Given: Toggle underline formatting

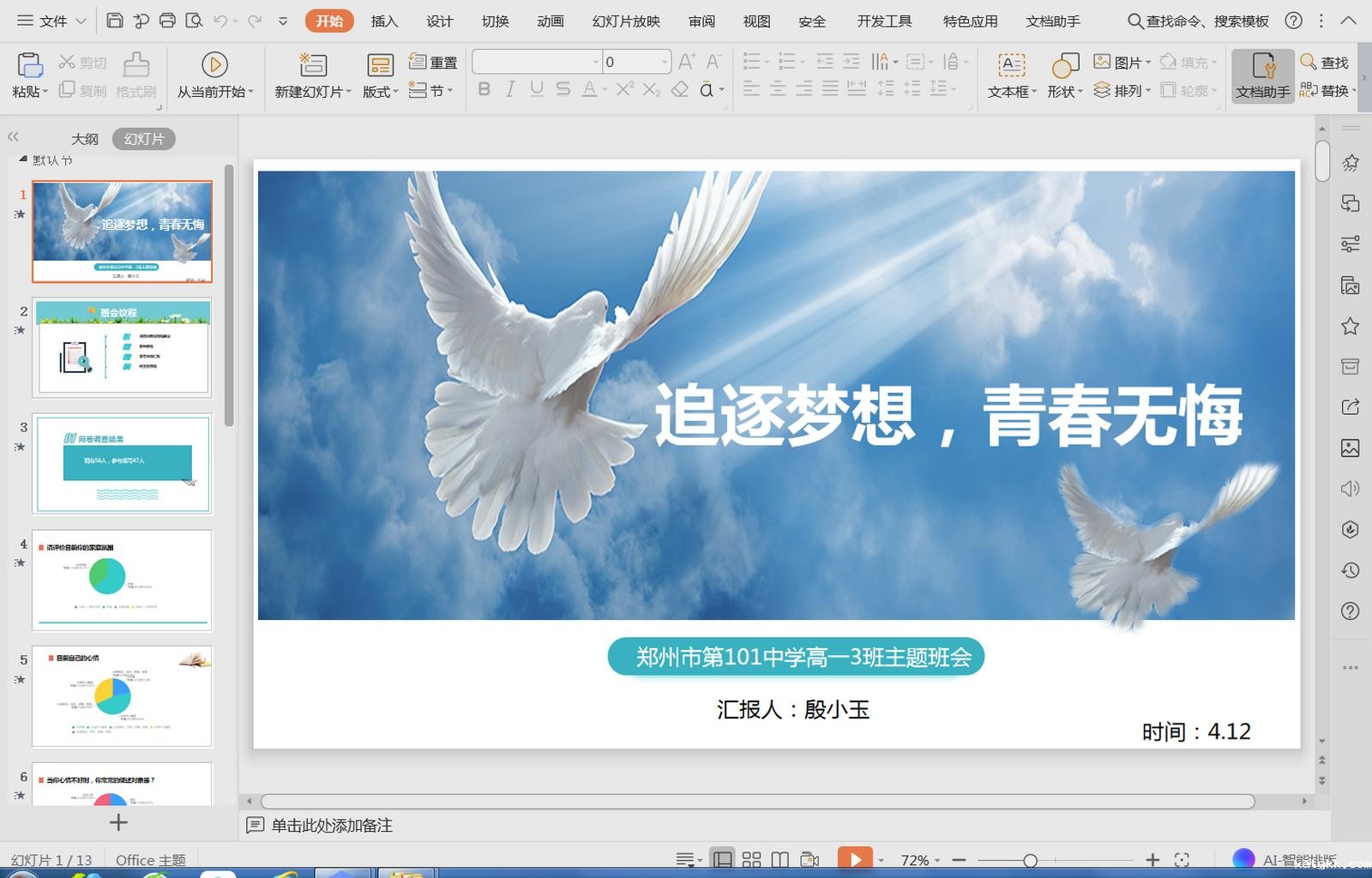Looking at the screenshot, I should [x=535, y=89].
